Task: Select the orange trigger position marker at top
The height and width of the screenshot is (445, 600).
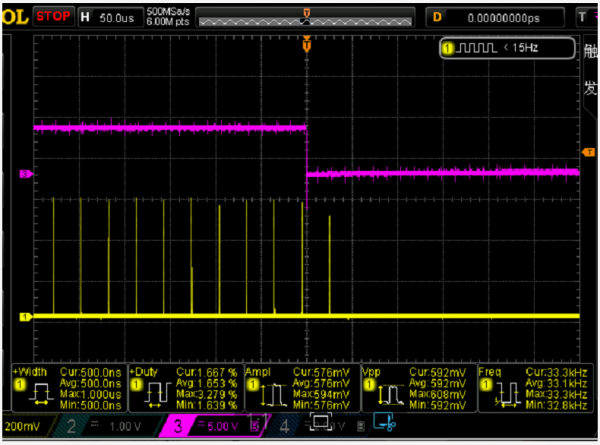Action: click(x=307, y=44)
